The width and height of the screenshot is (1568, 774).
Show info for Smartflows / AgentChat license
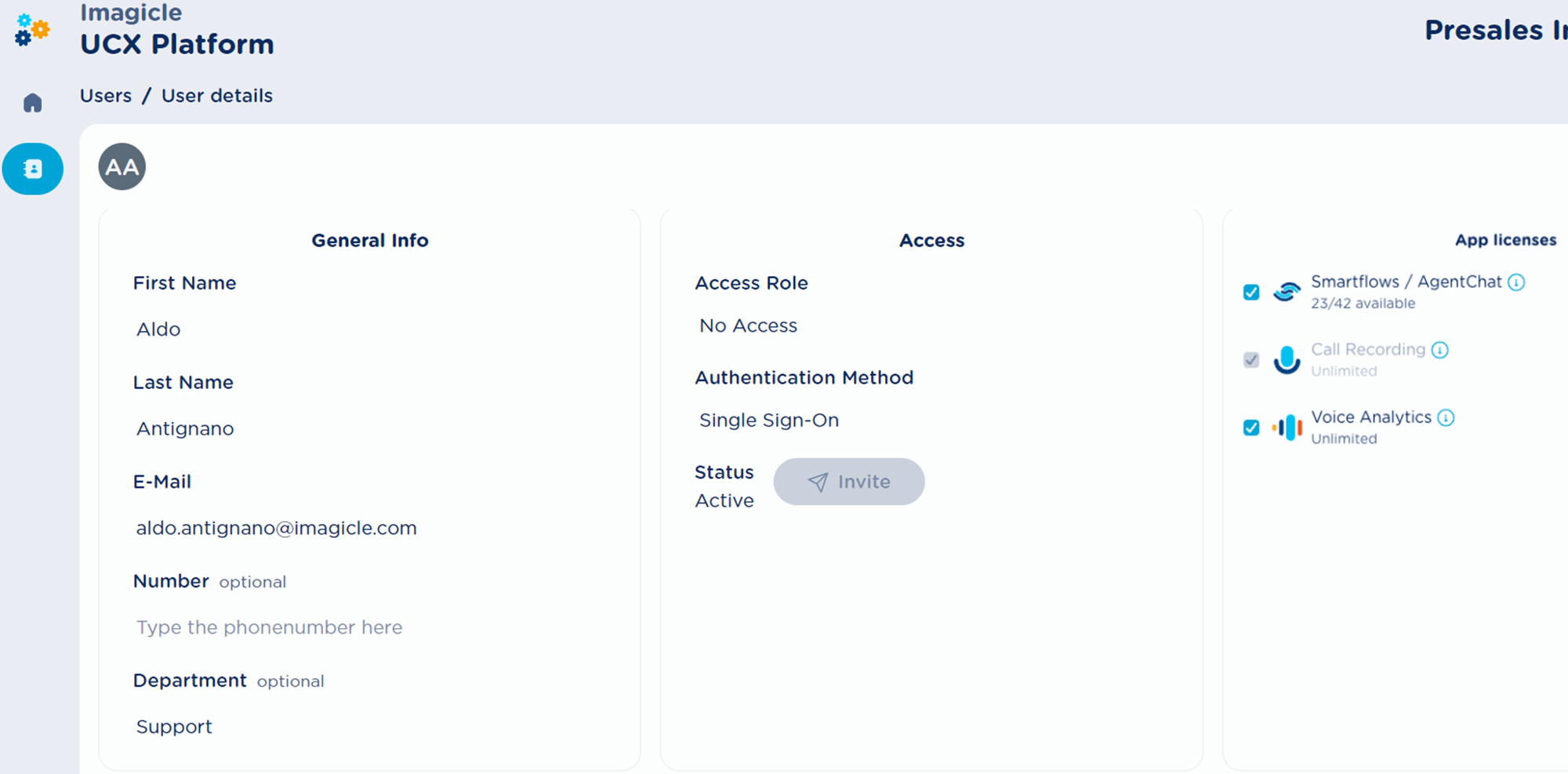pyautogui.click(x=1516, y=282)
